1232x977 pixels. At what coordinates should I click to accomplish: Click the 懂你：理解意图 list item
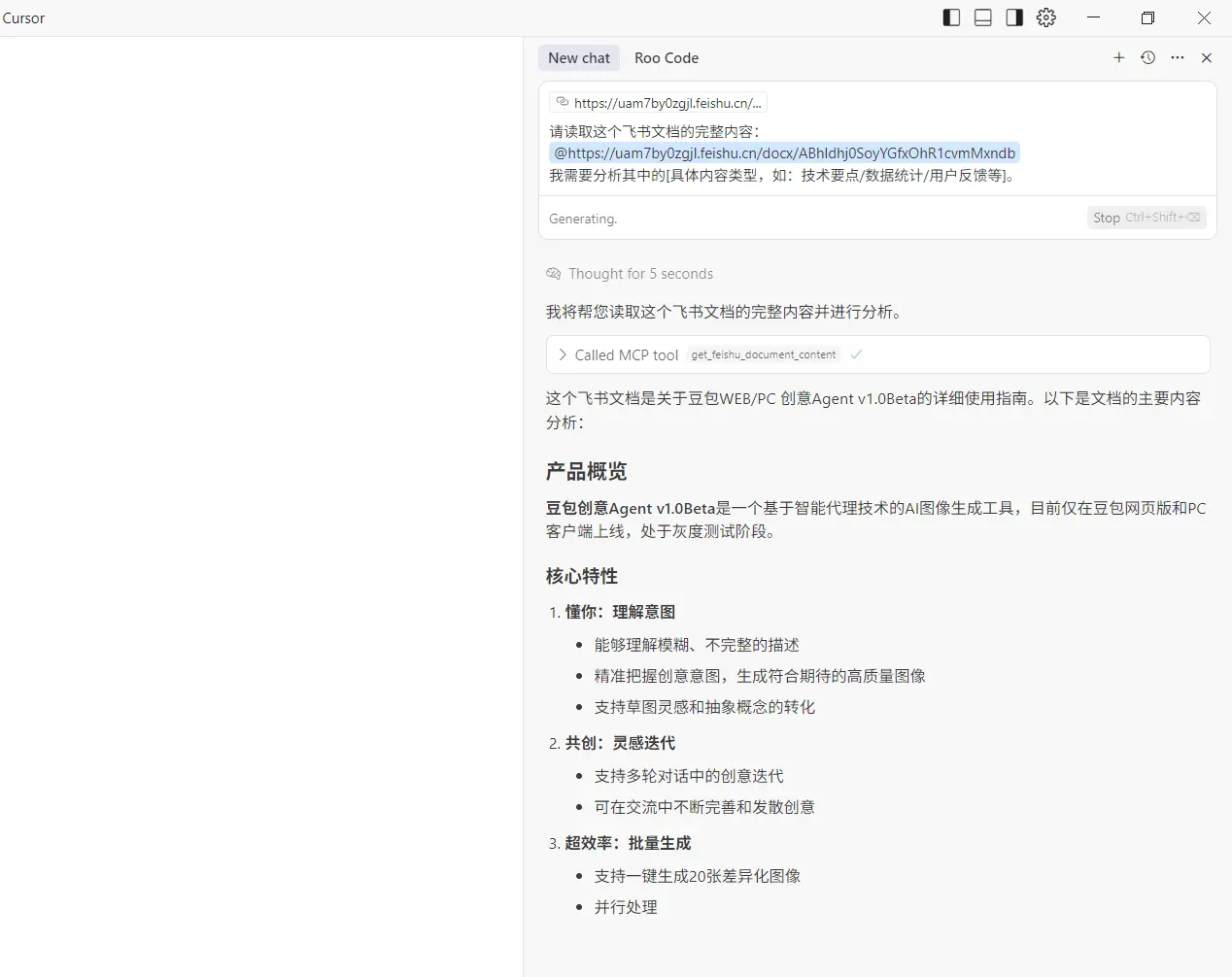click(620, 612)
